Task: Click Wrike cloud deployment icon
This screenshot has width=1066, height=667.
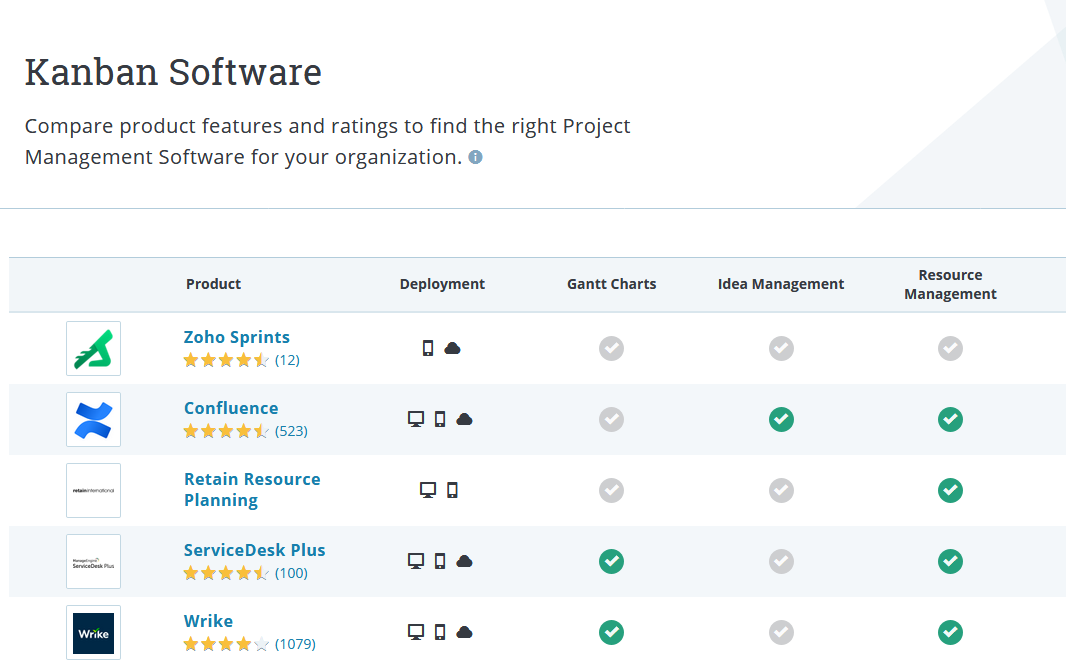Action: point(464,632)
